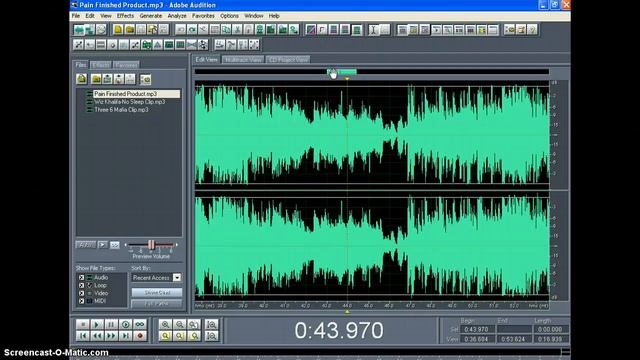Image resolution: width=640 pixels, height=360 pixels.
Task: Open the Favorites menu
Action: 203,16
